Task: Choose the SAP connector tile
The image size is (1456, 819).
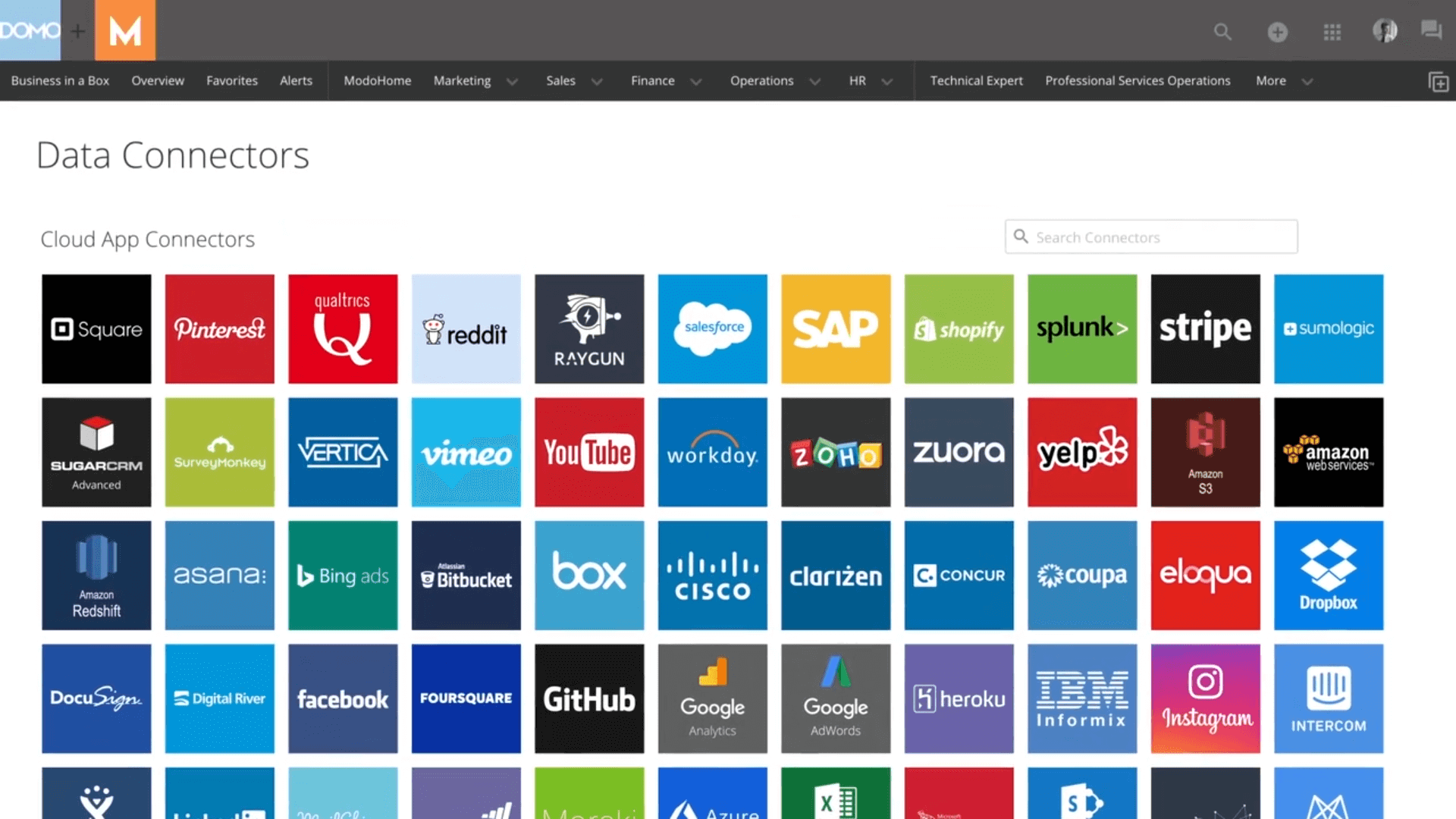Action: [x=836, y=329]
